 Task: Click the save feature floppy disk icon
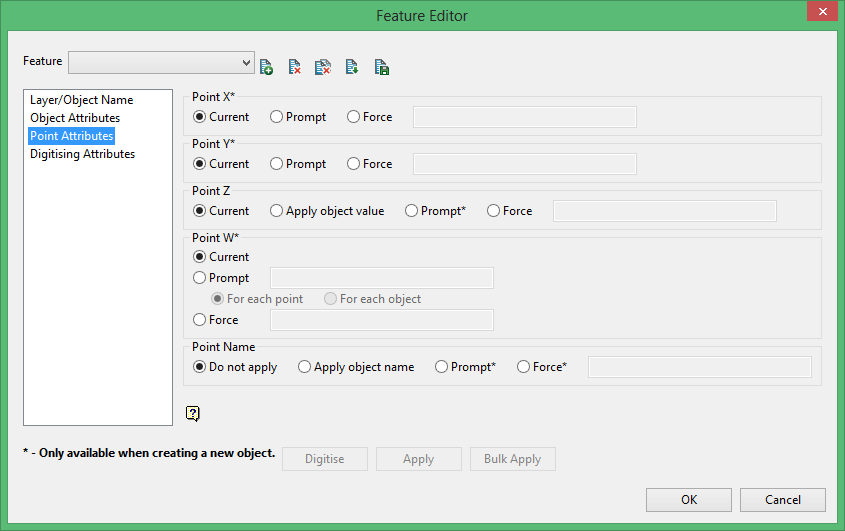click(x=382, y=67)
